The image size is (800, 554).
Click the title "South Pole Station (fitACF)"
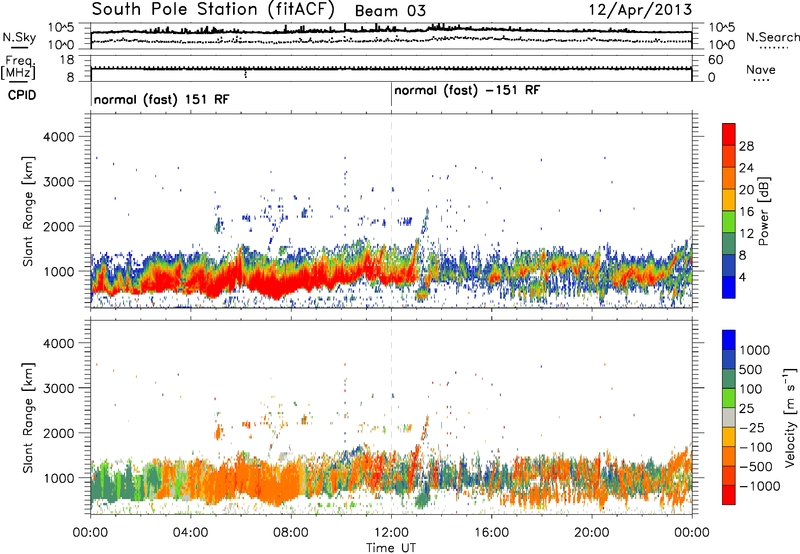[x=213, y=10]
